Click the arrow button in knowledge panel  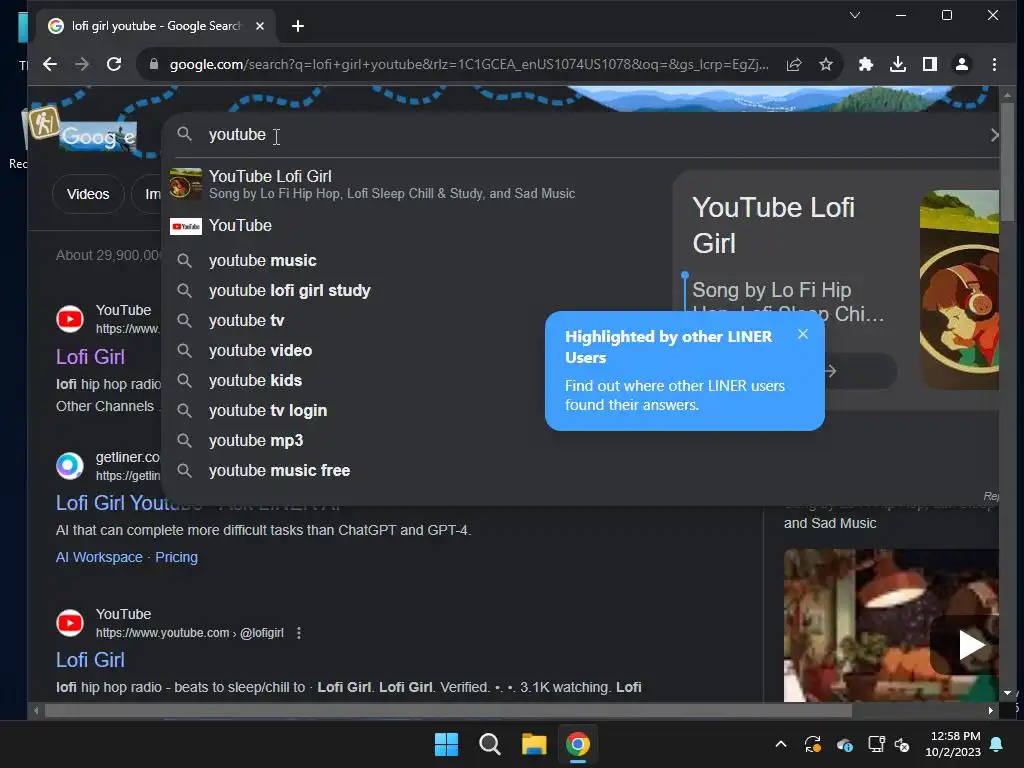pos(831,371)
